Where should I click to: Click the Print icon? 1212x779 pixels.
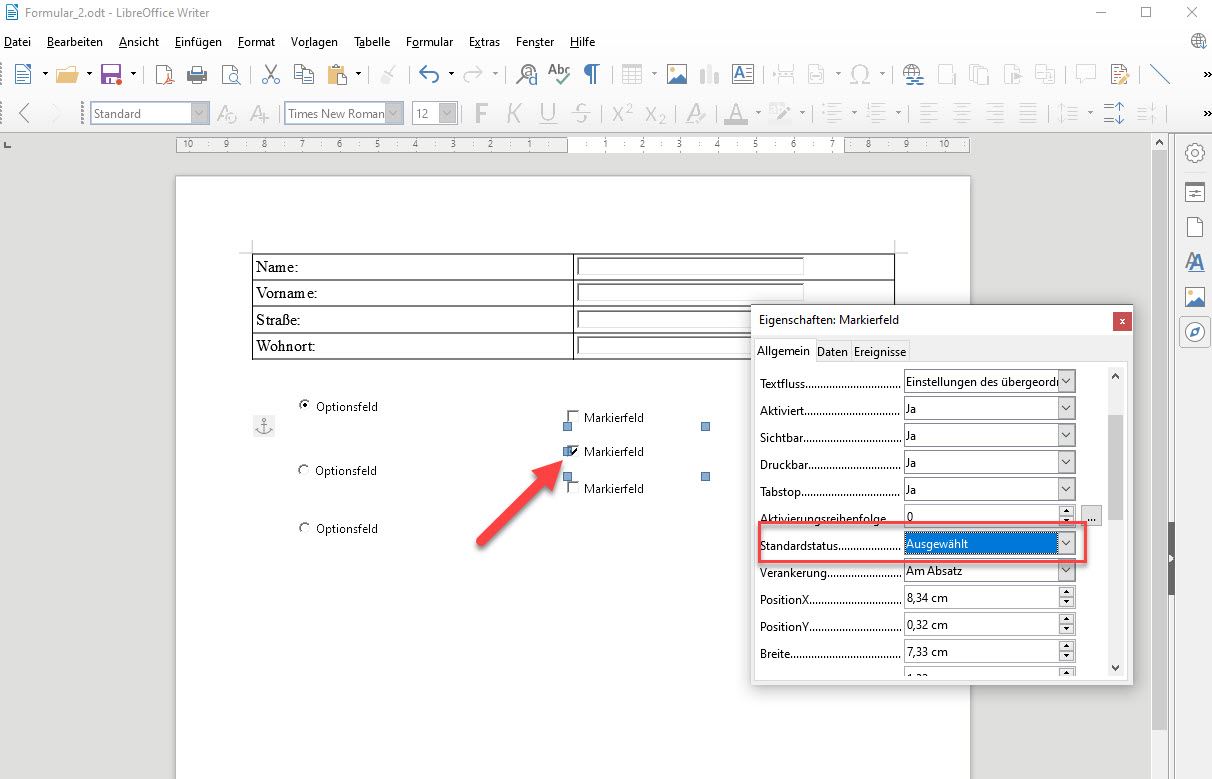point(197,74)
